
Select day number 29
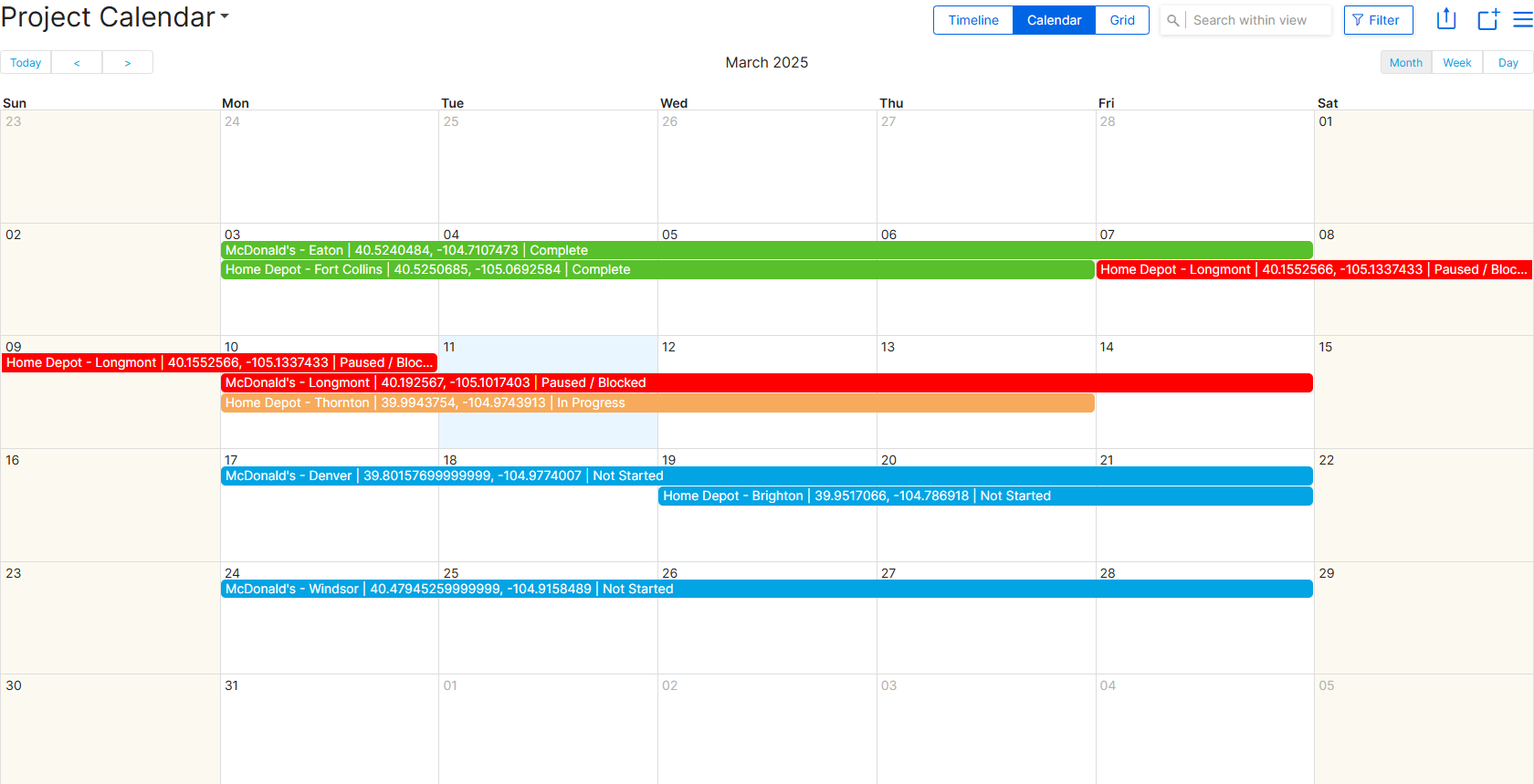(1327, 573)
